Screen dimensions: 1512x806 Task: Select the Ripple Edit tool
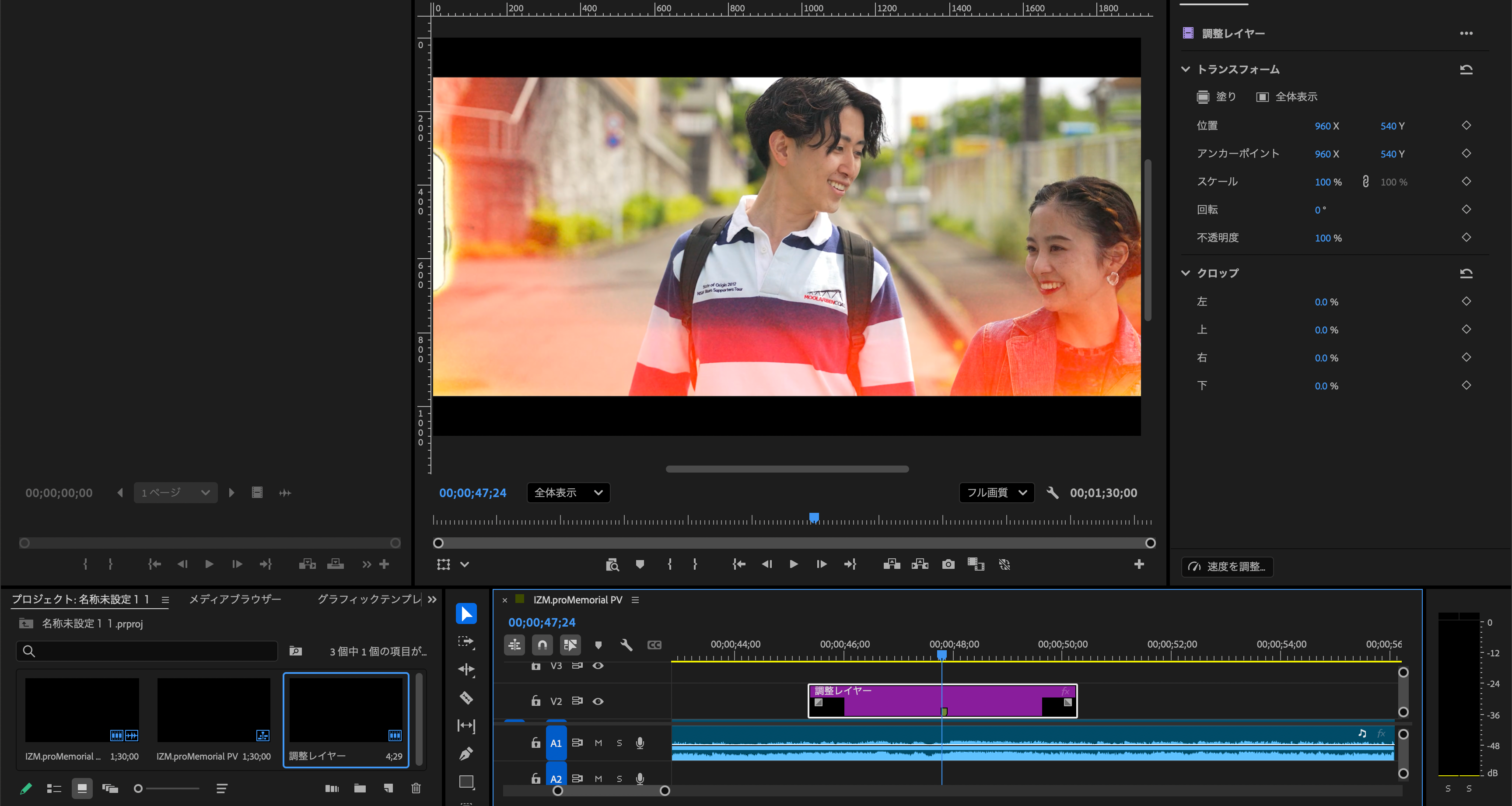[x=466, y=669]
